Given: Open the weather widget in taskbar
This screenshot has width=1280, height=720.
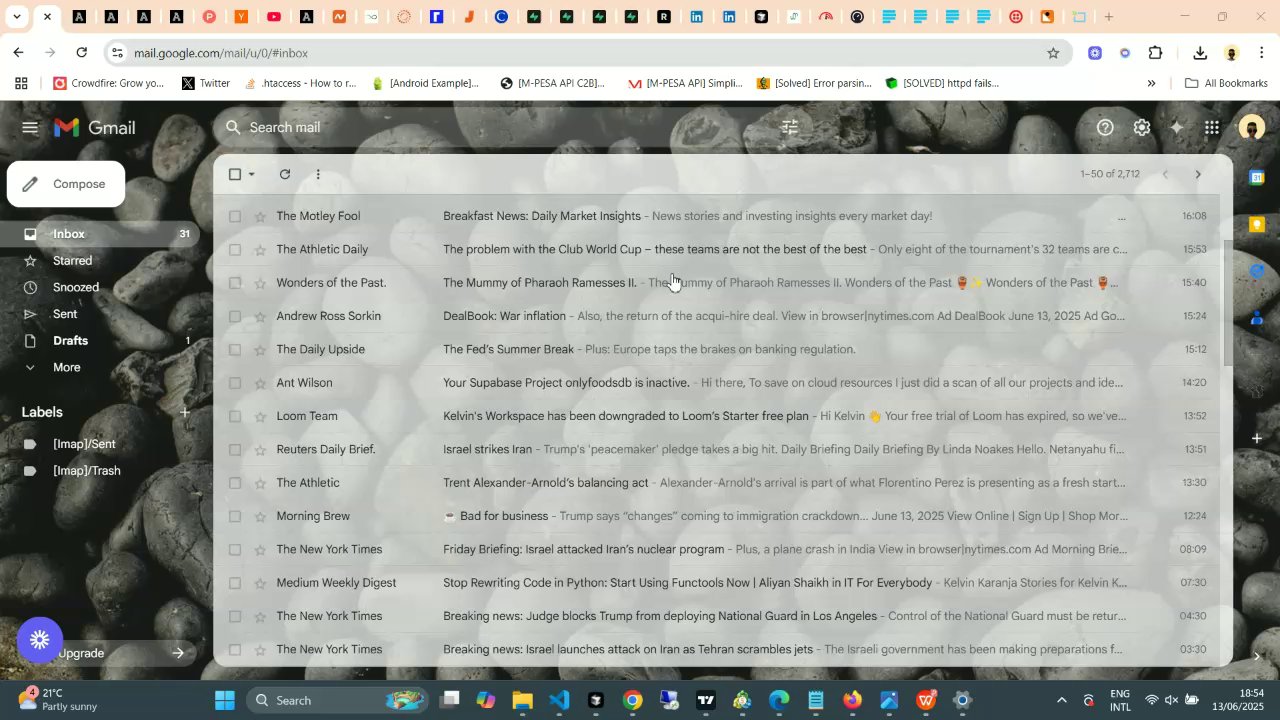Looking at the screenshot, I should point(58,699).
